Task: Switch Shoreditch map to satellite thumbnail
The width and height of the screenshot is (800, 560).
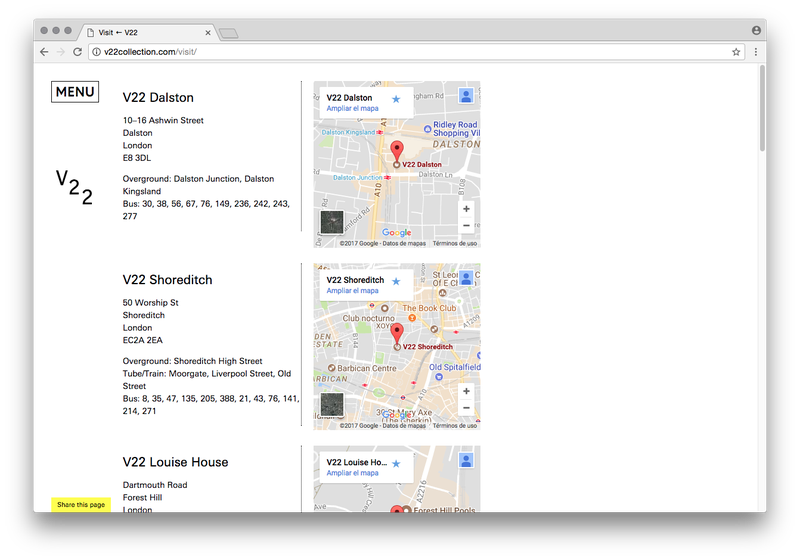Action: click(x=332, y=404)
